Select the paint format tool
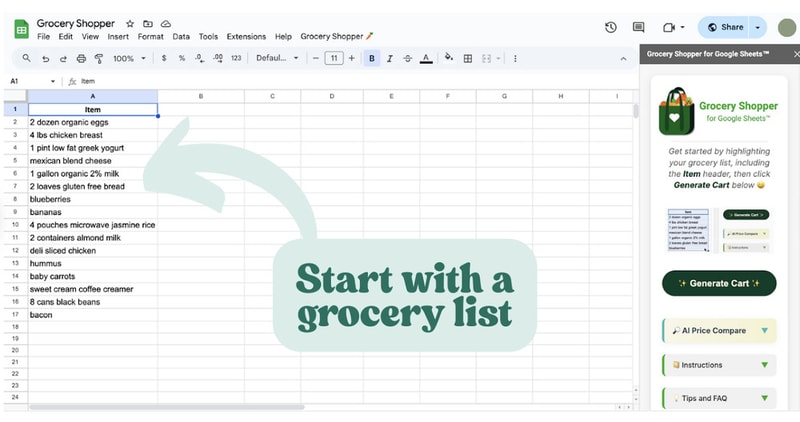Screen dimensions: 800x422 click(x=100, y=58)
